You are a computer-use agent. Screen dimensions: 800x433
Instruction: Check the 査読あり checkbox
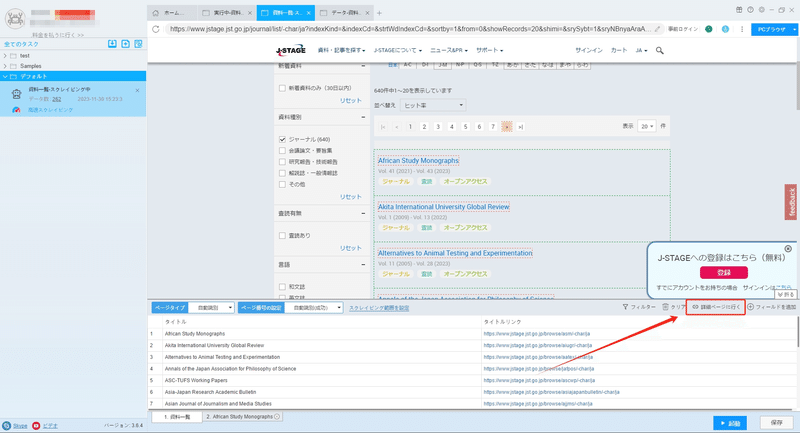pos(282,236)
